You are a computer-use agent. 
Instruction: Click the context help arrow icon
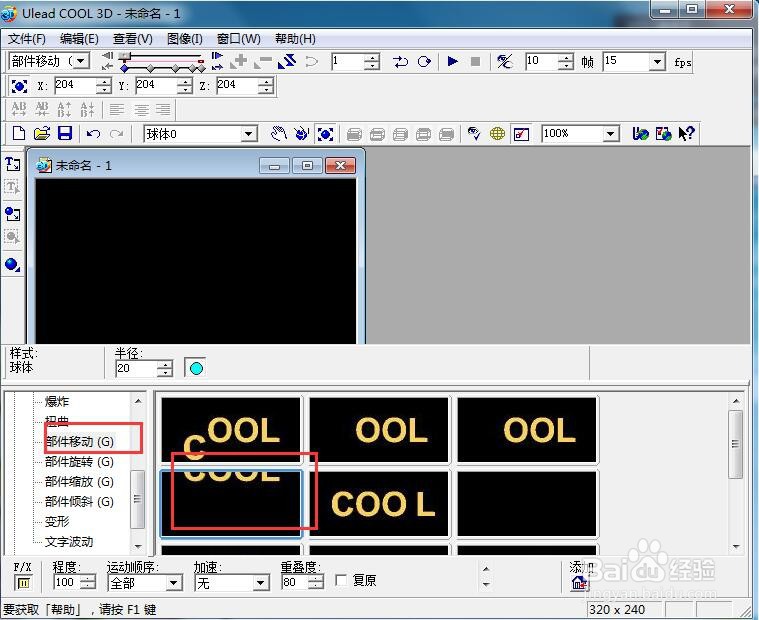[x=686, y=133]
